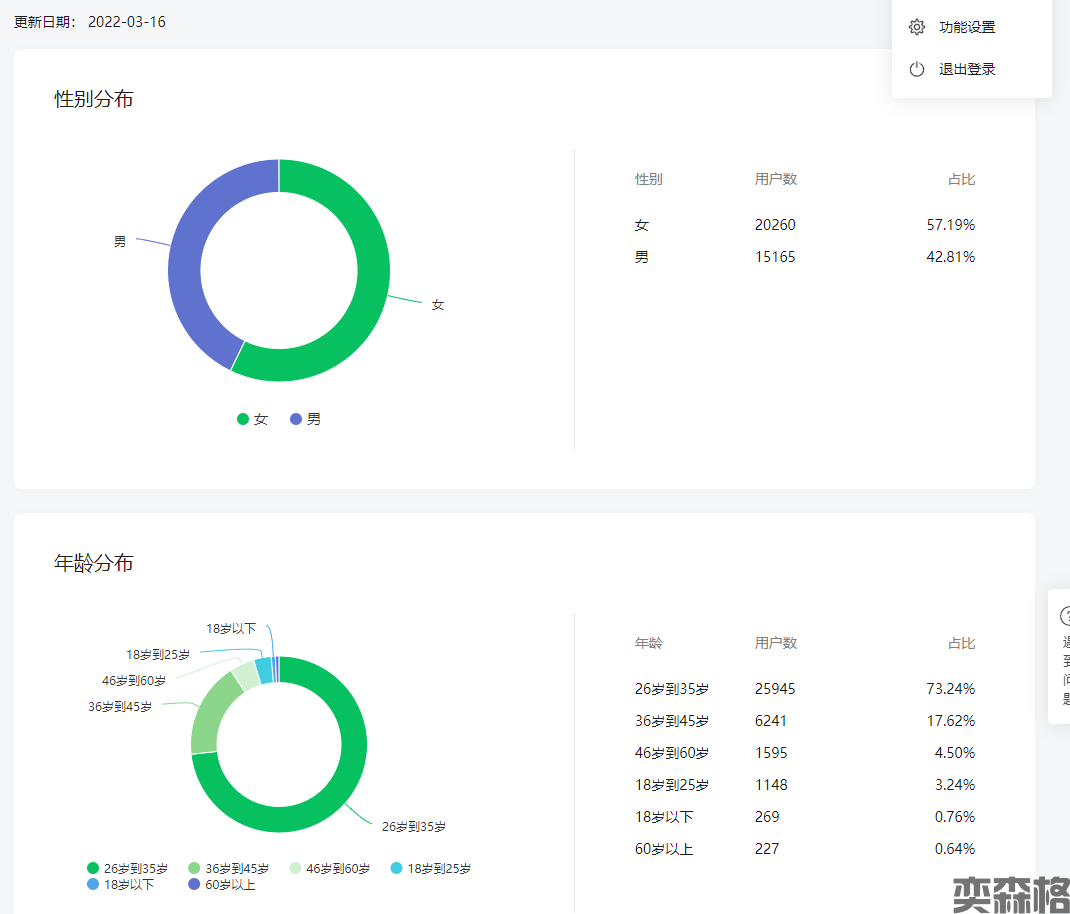Viewport: 1070px width, 914px height.
Task: Click the power icon beside 退出登录
Action: (916, 69)
